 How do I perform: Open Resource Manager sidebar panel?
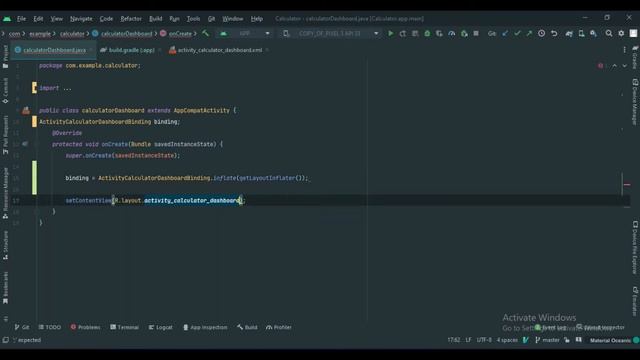tap(5, 193)
